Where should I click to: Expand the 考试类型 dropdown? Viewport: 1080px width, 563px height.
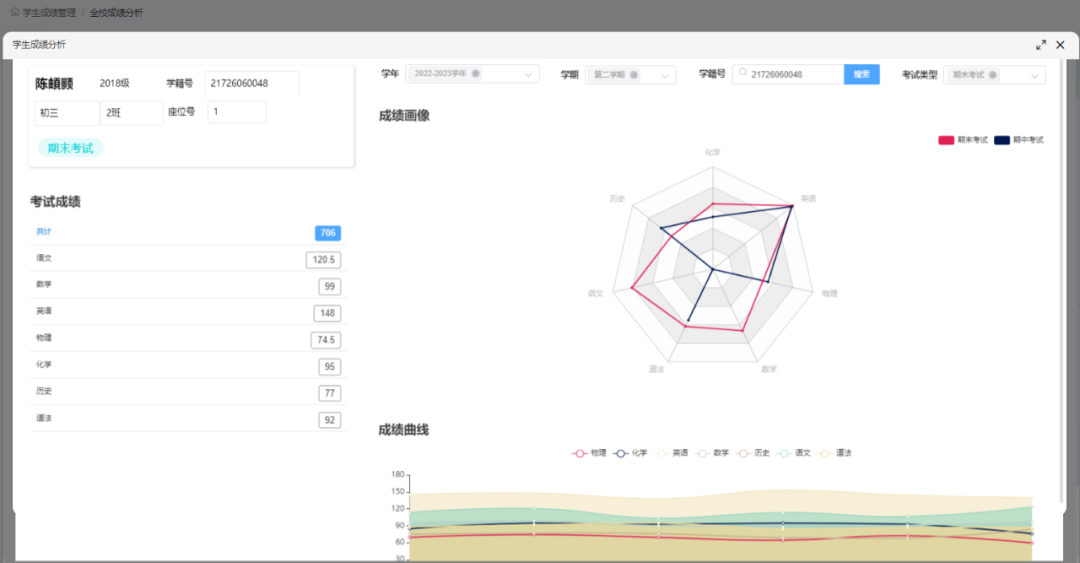(1034, 75)
